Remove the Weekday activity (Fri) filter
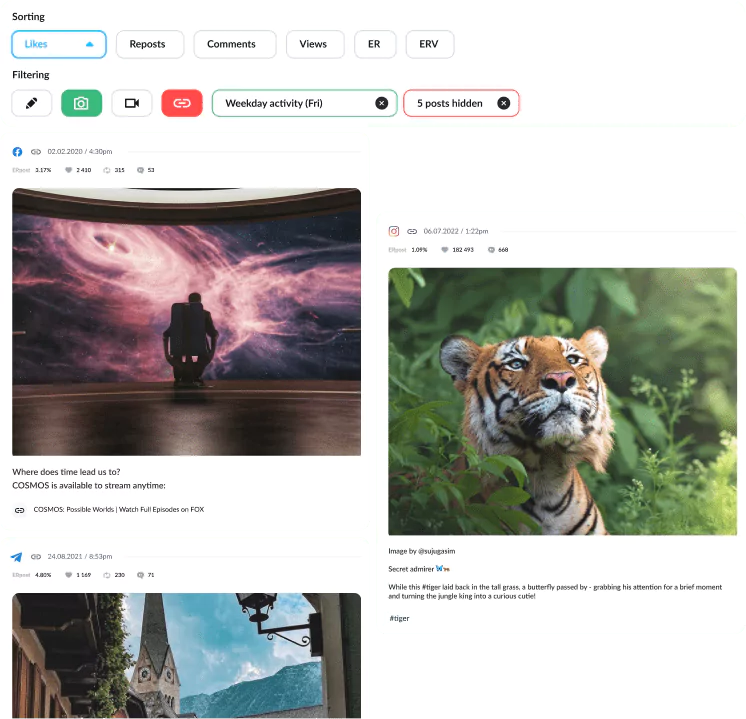The image size is (746, 719). pyautogui.click(x=382, y=103)
